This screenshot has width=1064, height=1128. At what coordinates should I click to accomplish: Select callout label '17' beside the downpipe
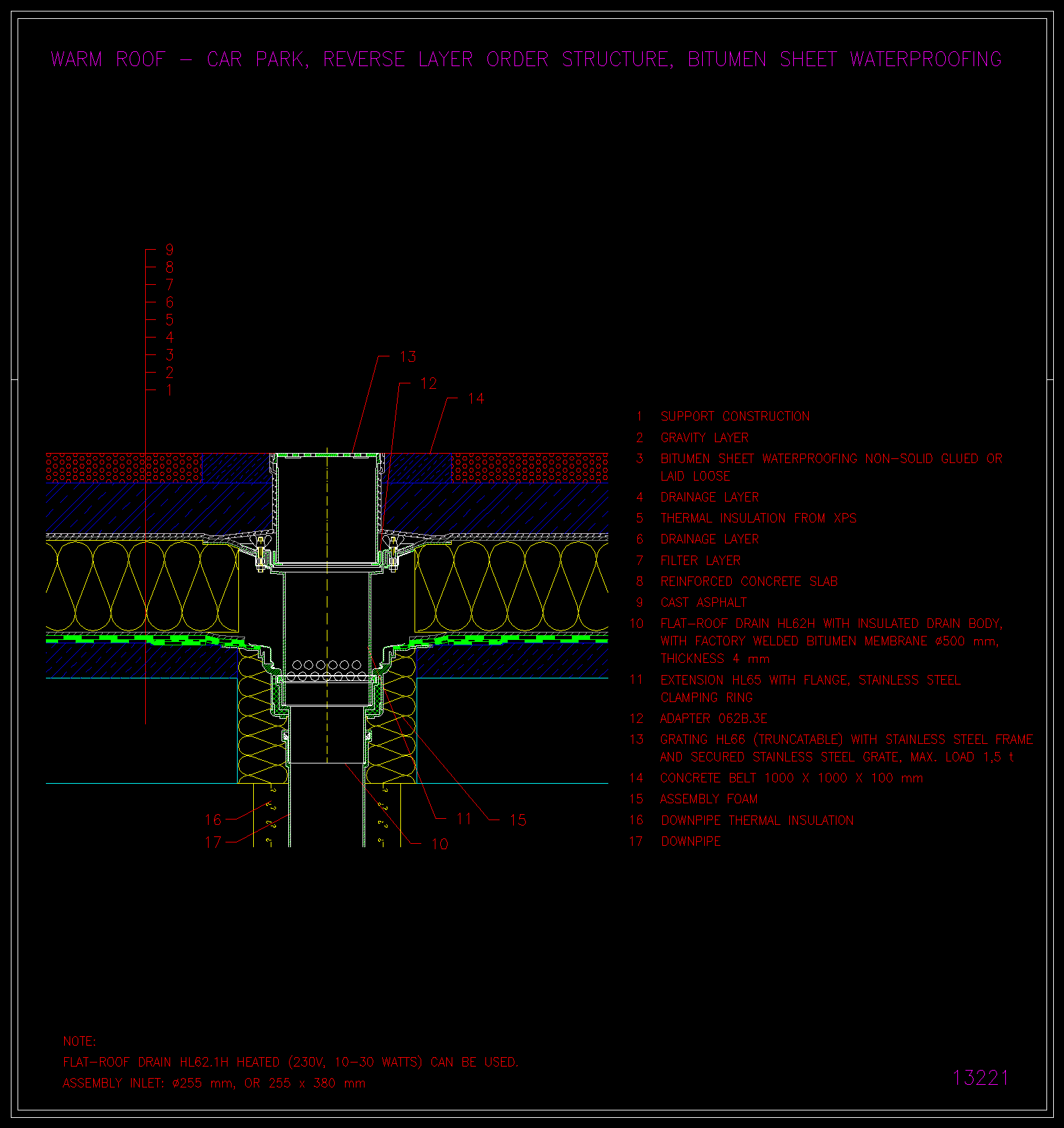pos(213,842)
